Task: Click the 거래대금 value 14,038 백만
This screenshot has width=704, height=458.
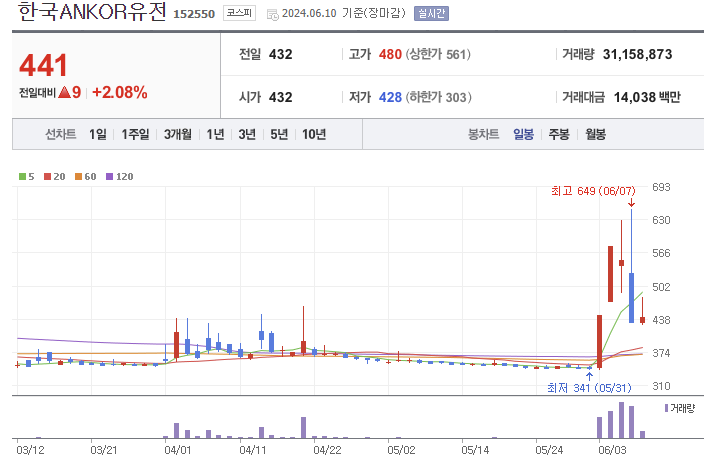Action: coord(647,97)
